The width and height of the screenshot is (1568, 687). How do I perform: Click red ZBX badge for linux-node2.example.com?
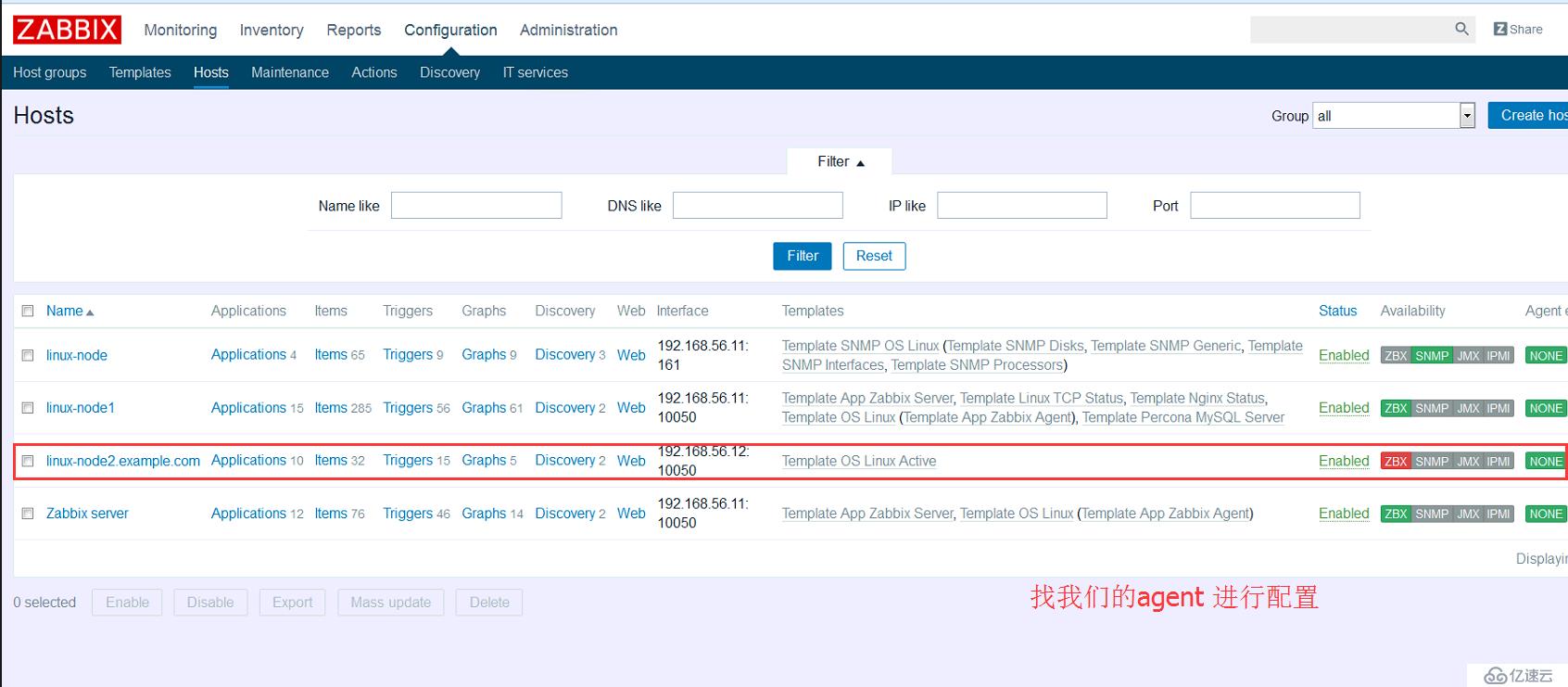[x=1396, y=461]
